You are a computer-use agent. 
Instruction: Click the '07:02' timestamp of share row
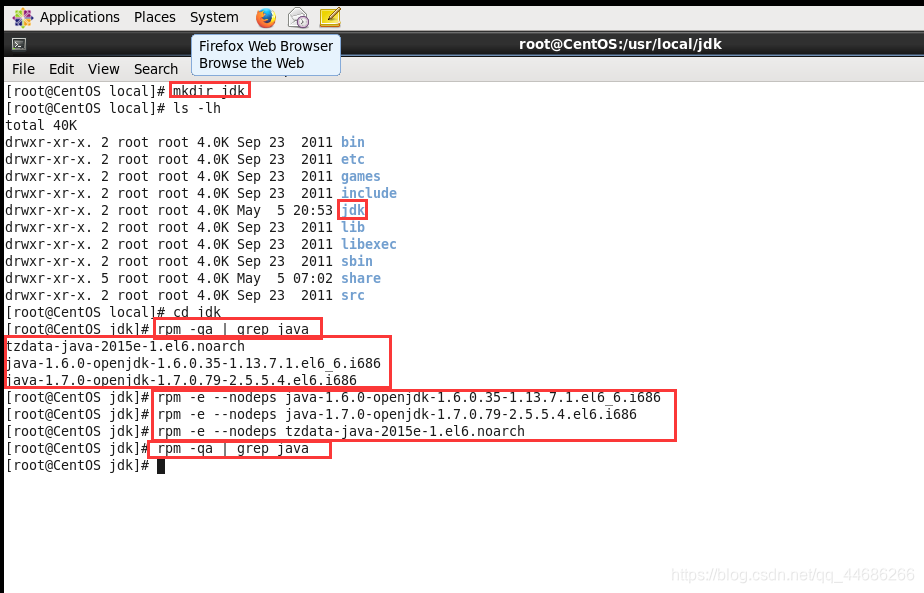(313, 278)
